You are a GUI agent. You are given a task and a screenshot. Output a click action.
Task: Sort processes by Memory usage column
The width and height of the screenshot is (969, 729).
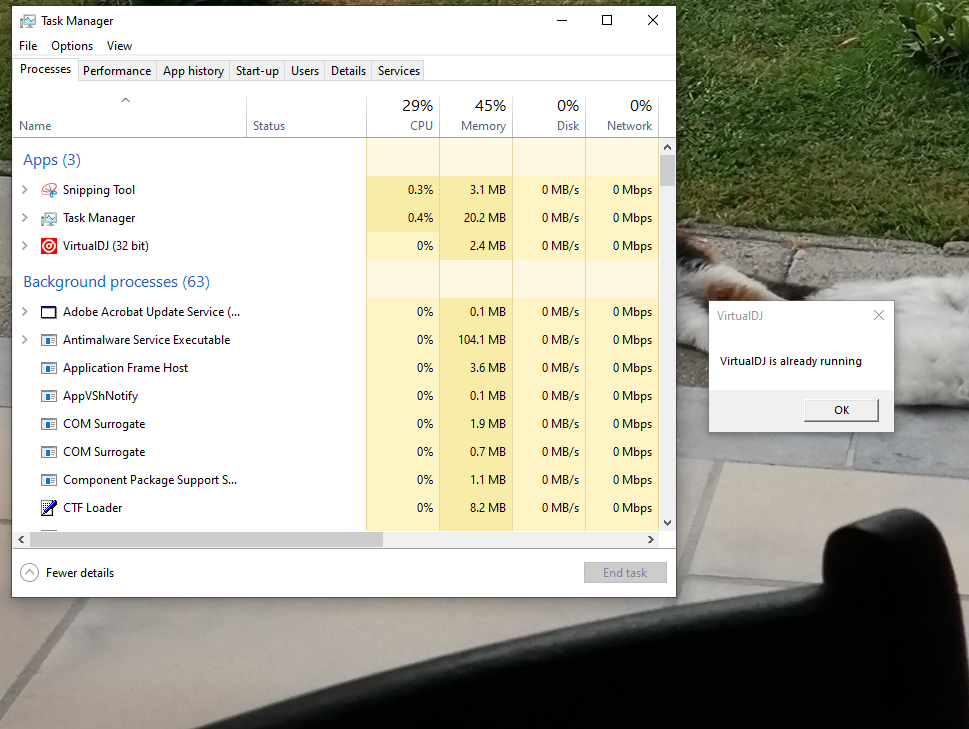[x=476, y=117]
